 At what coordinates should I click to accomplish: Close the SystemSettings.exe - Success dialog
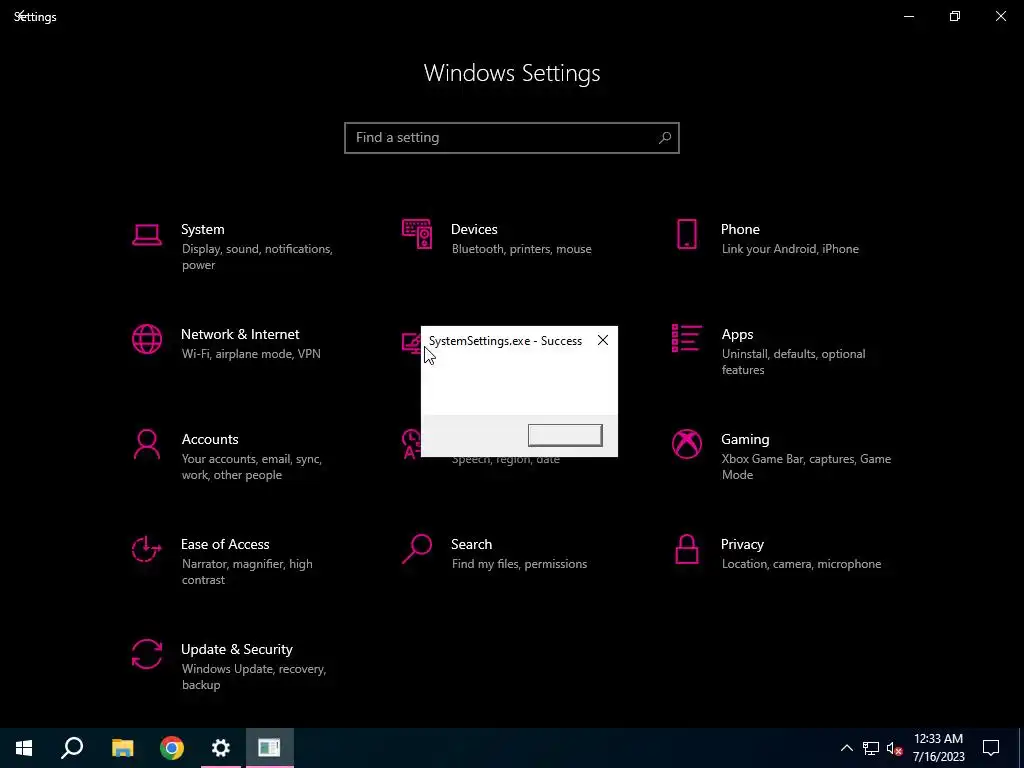tap(603, 340)
